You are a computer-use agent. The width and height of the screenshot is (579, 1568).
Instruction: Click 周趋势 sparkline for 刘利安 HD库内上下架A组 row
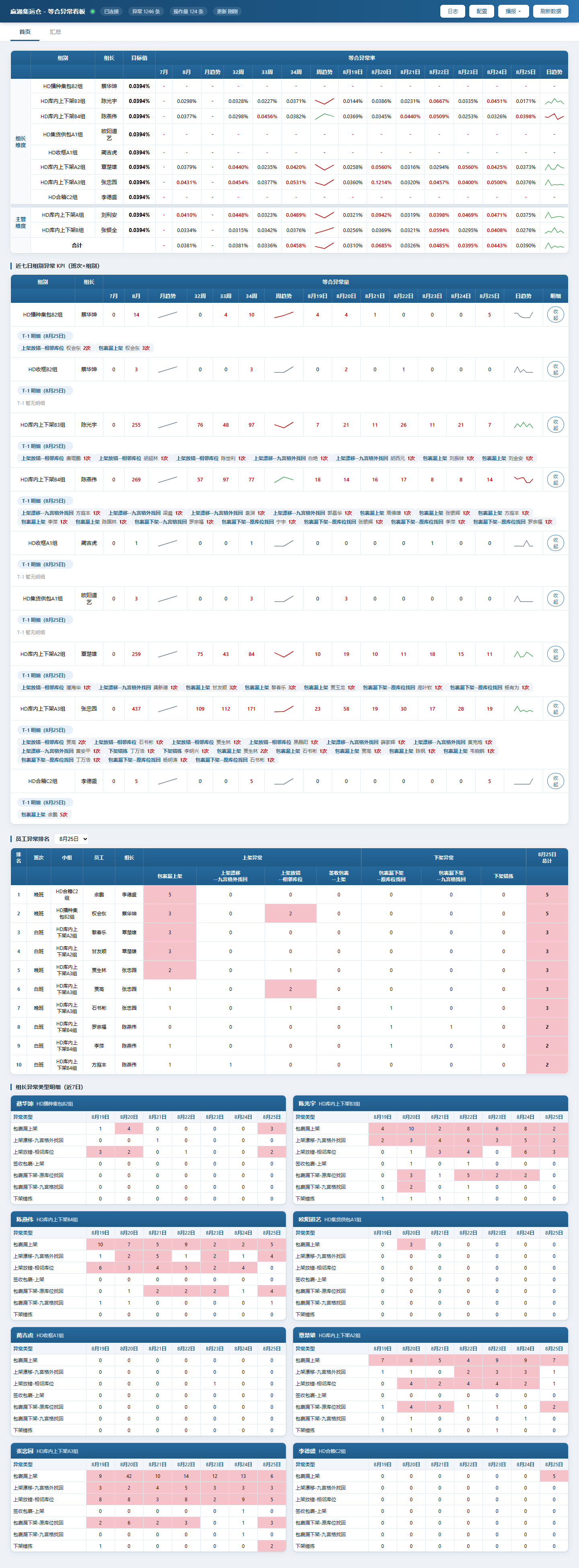pyautogui.click(x=324, y=215)
